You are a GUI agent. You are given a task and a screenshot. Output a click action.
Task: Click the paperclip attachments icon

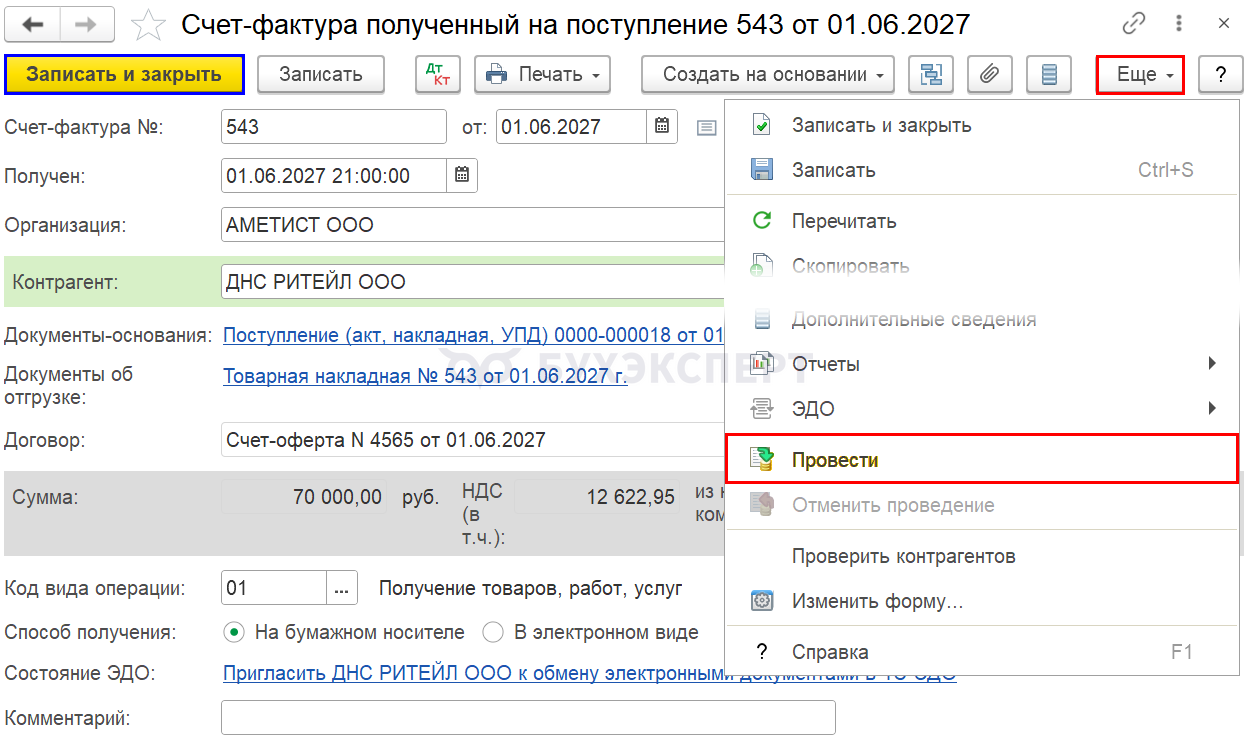coord(990,74)
